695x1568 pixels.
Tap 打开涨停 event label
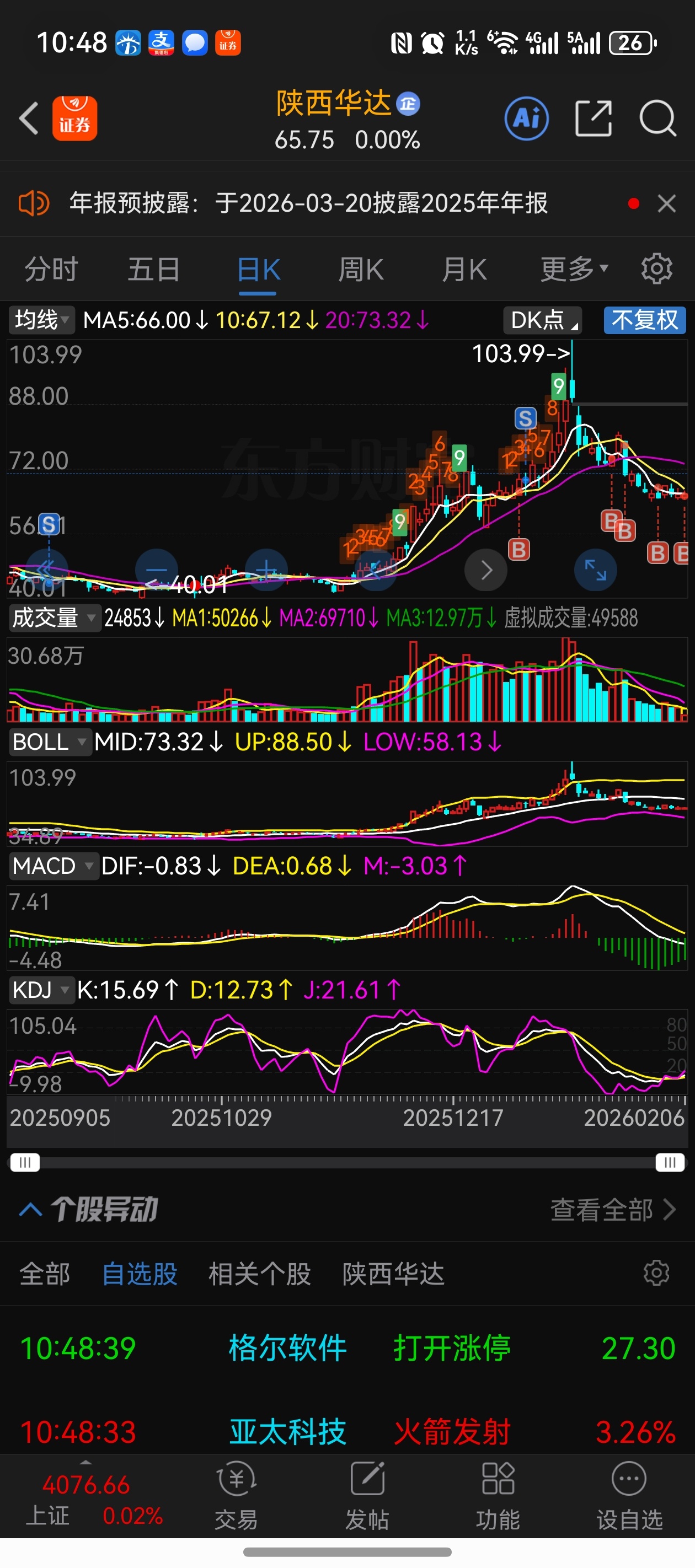click(452, 1347)
